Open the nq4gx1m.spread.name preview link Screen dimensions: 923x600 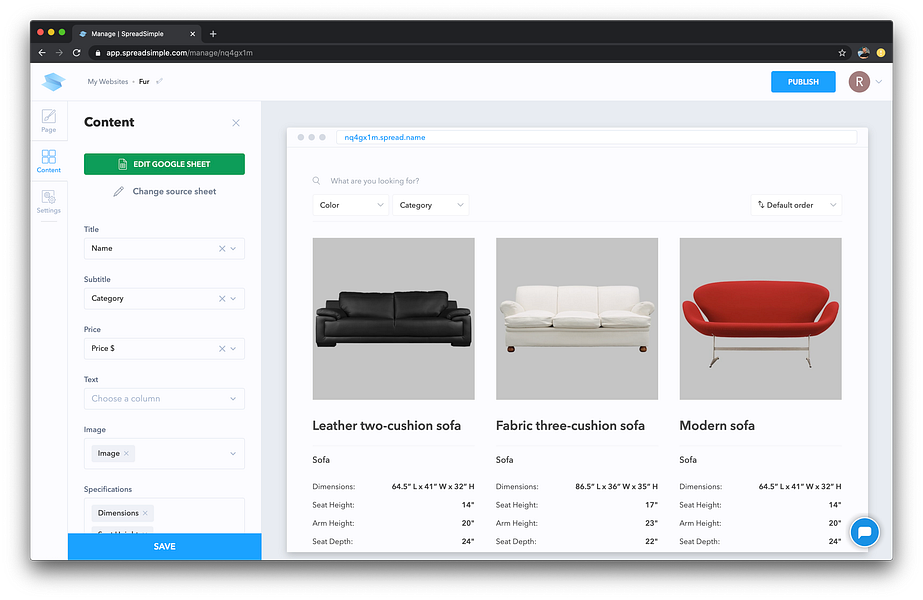point(385,137)
